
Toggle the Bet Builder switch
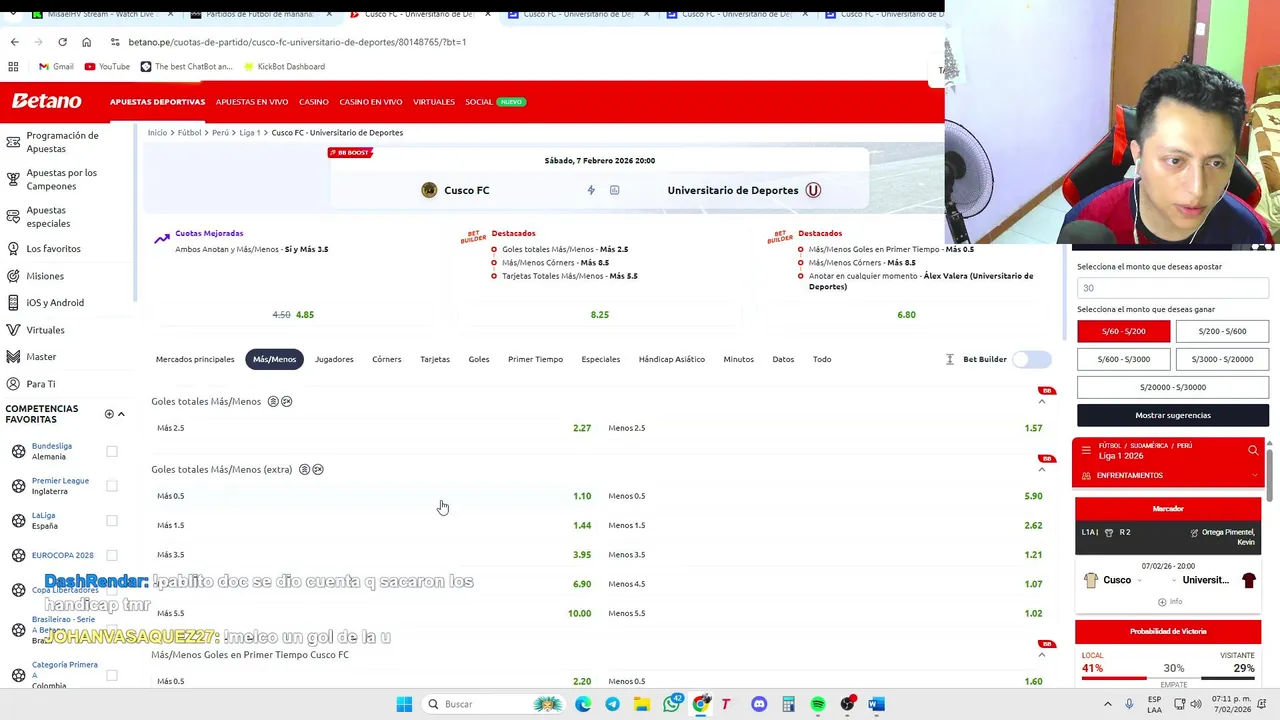click(1032, 359)
